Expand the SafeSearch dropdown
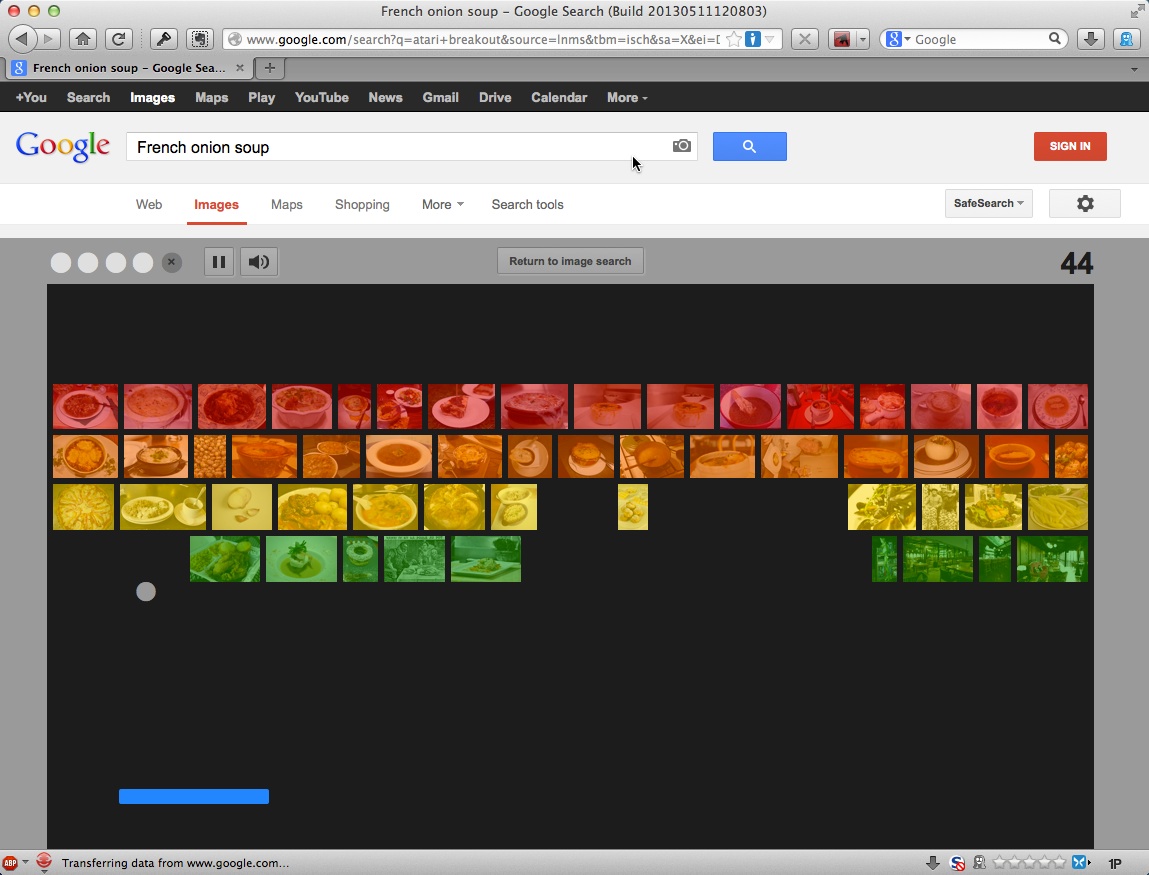Image resolution: width=1149 pixels, height=875 pixels. coord(988,204)
